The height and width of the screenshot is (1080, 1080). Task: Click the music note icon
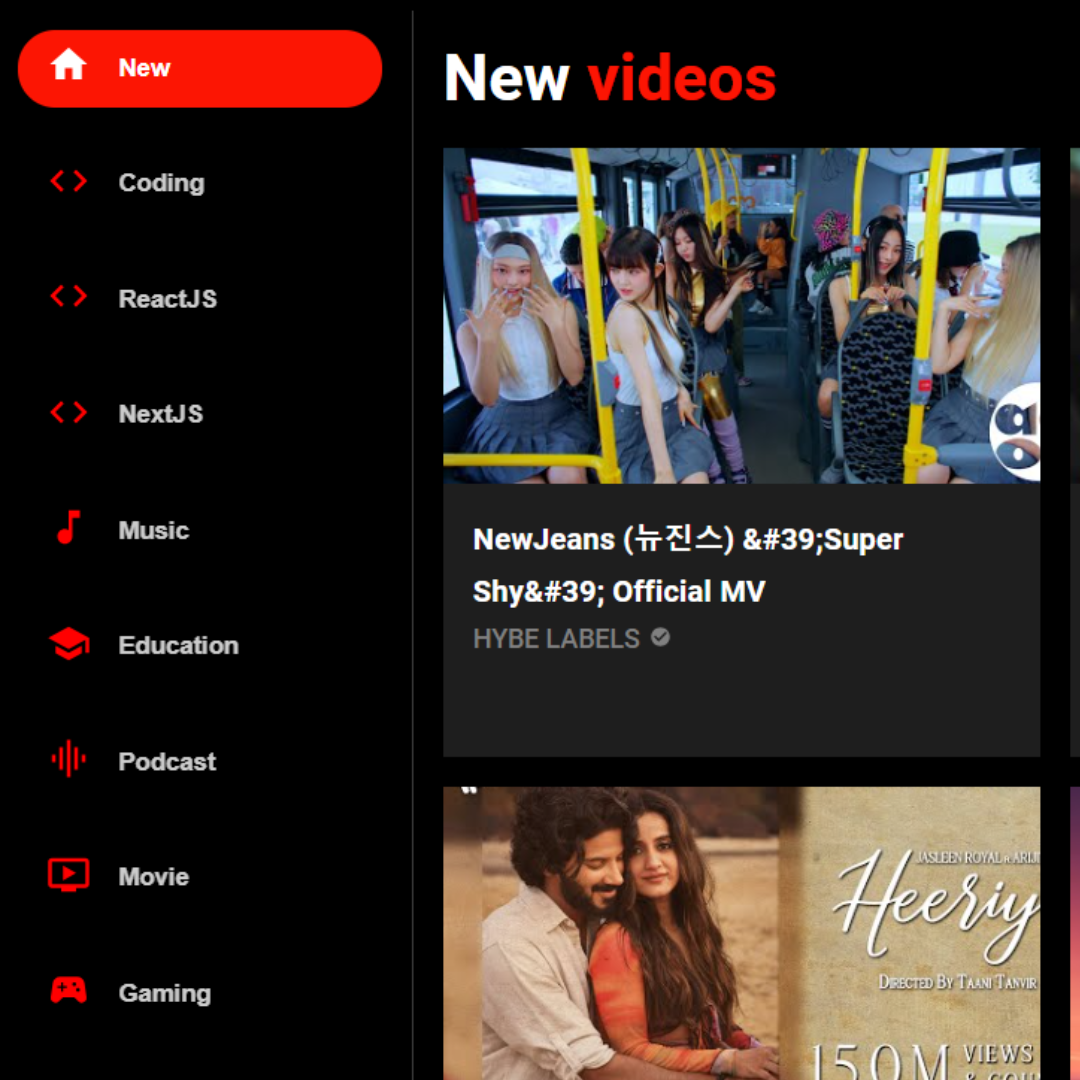click(68, 528)
